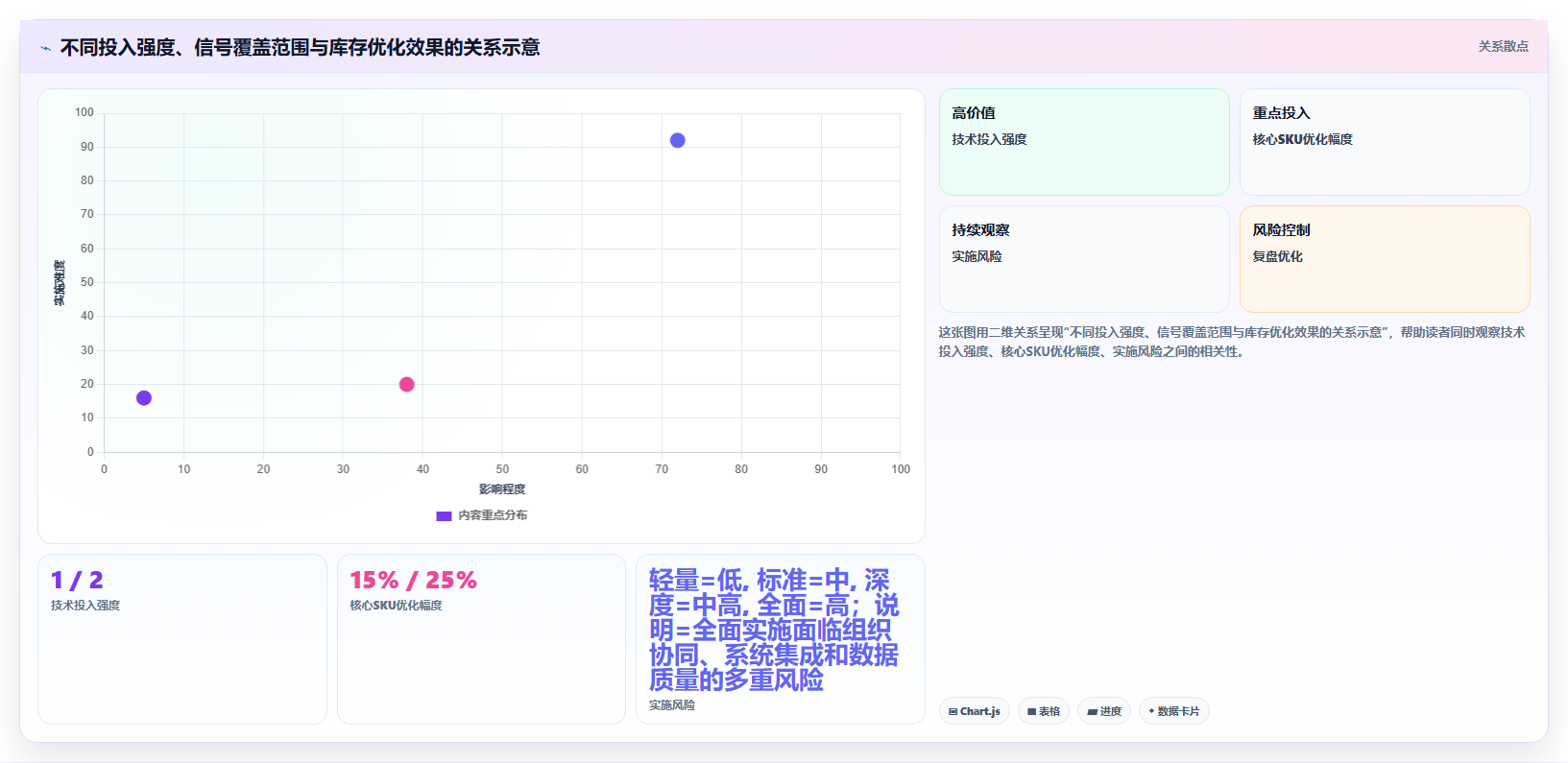Viewport: 1568px width, 763px height.
Task: Select the 高价值 quadrant card
Action: (x=1084, y=142)
